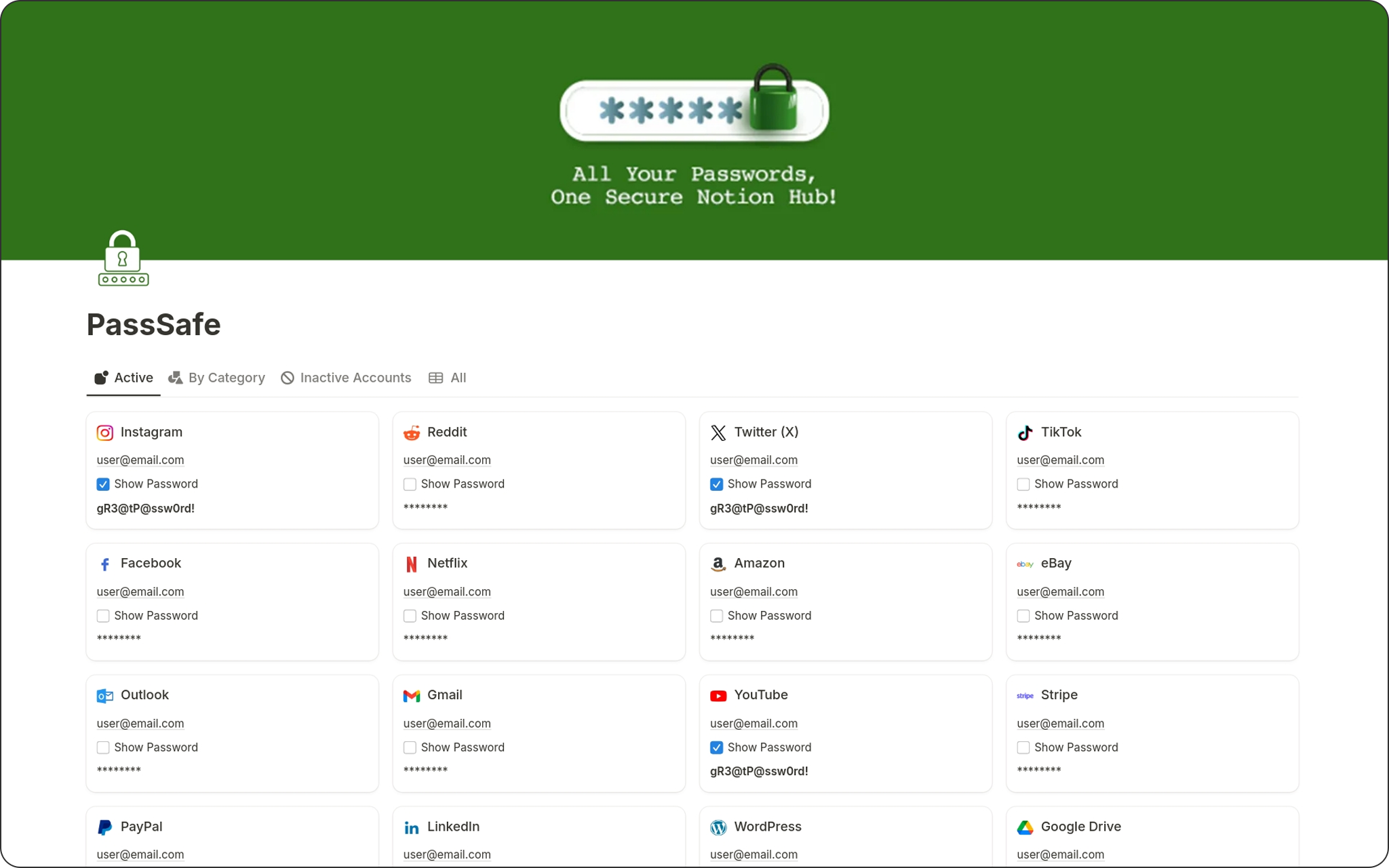Image resolution: width=1389 pixels, height=868 pixels.
Task: Click the Stripe logo icon
Action: tap(1025, 696)
